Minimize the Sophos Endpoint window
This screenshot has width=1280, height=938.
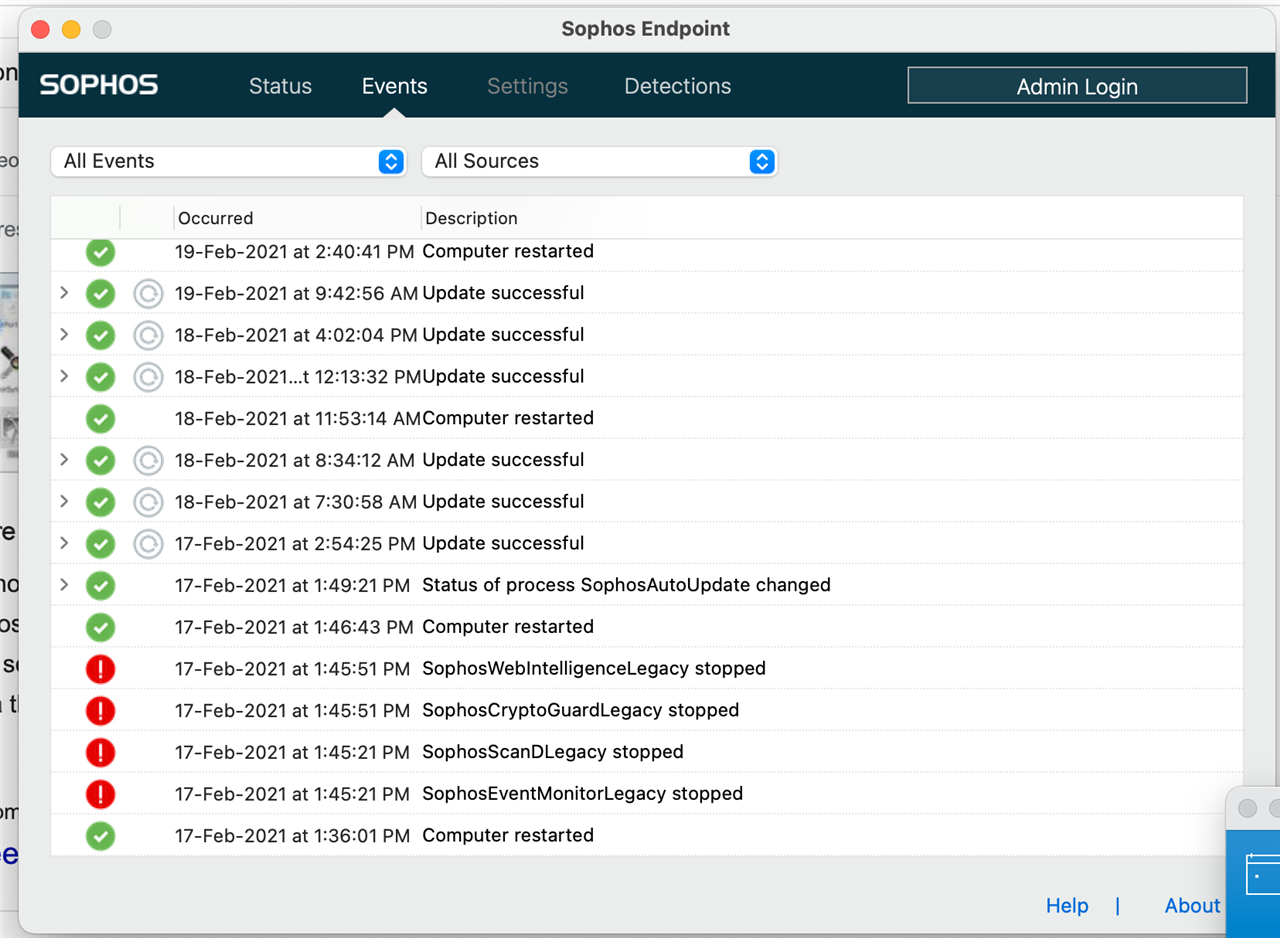click(x=71, y=29)
